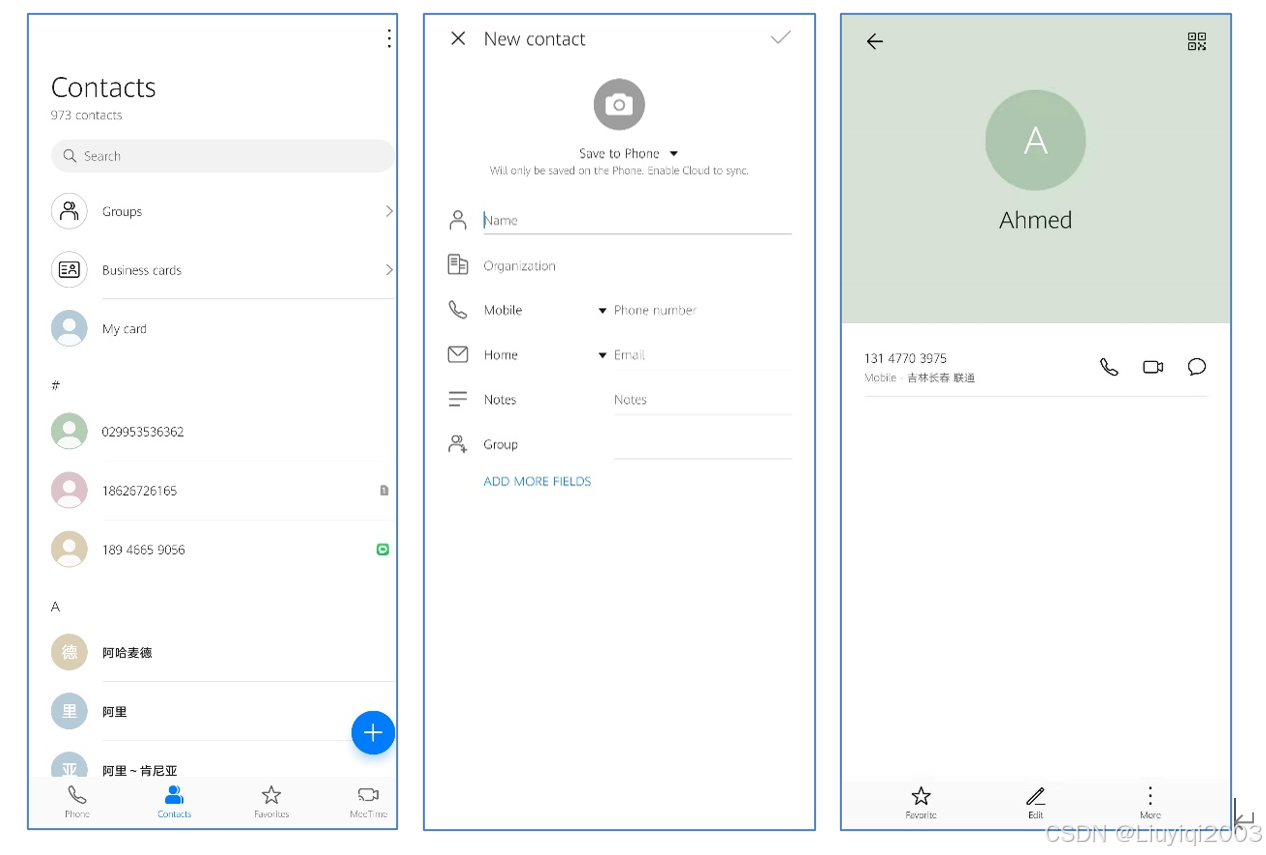Switch to the MeeTime tab
The width and height of the screenshot is (1266, 855).
coord(368,802)
